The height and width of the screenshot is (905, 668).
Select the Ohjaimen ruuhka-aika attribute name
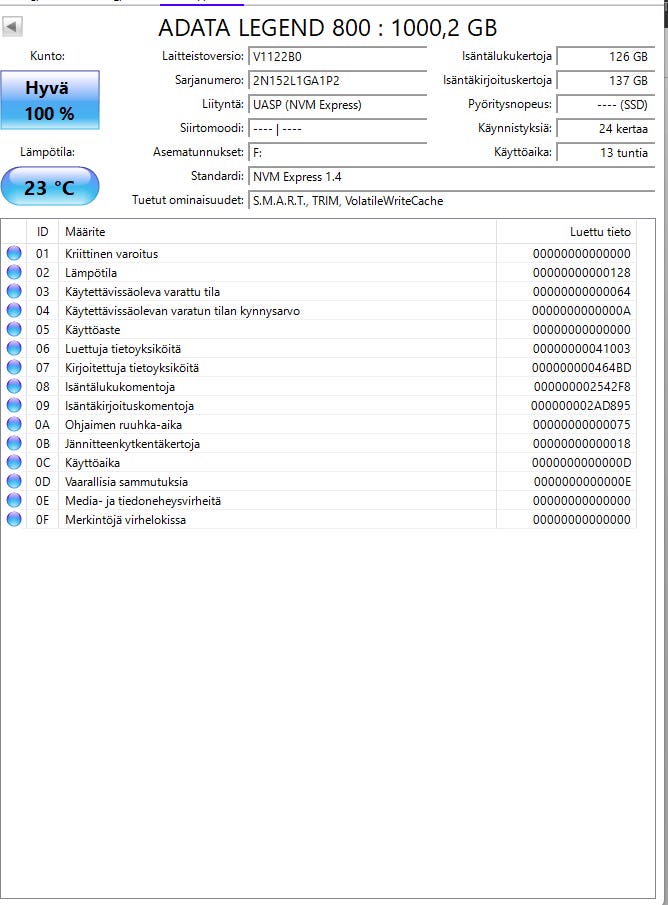tap(123, 425)
